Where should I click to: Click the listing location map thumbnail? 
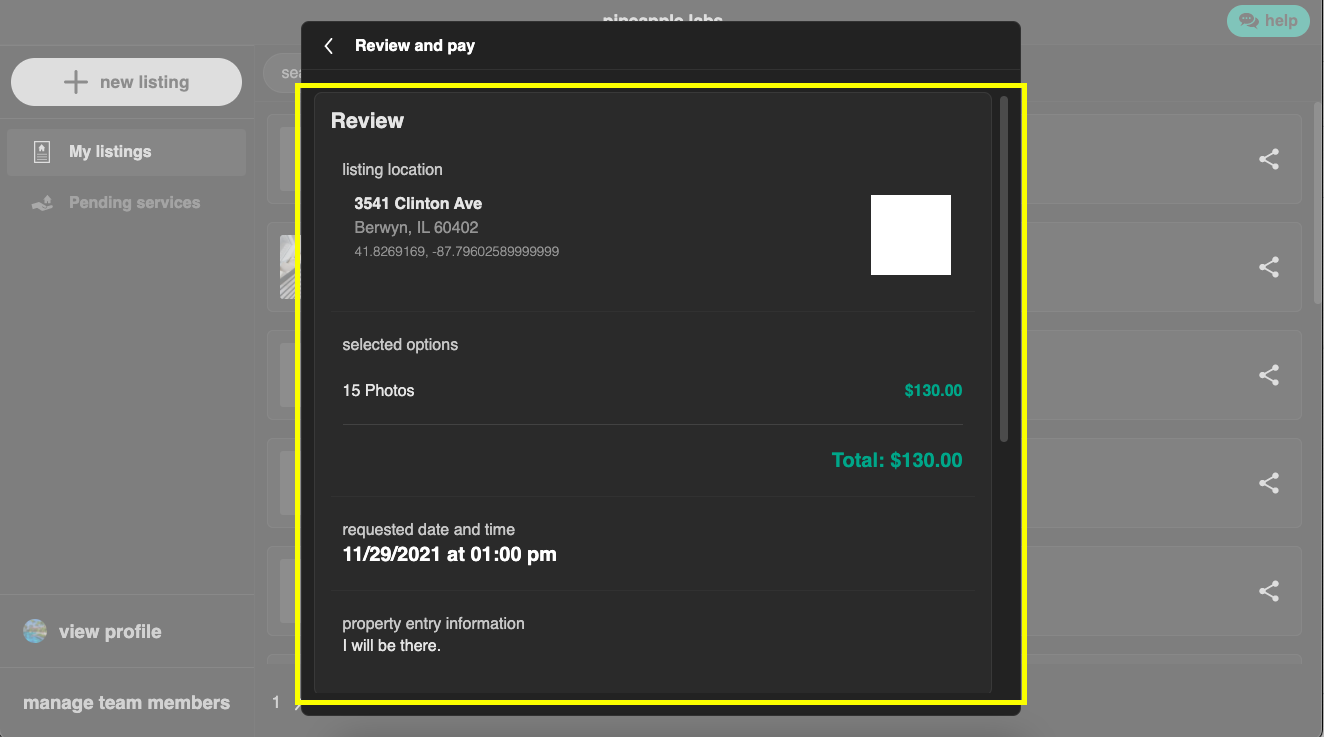coord(910,235)
